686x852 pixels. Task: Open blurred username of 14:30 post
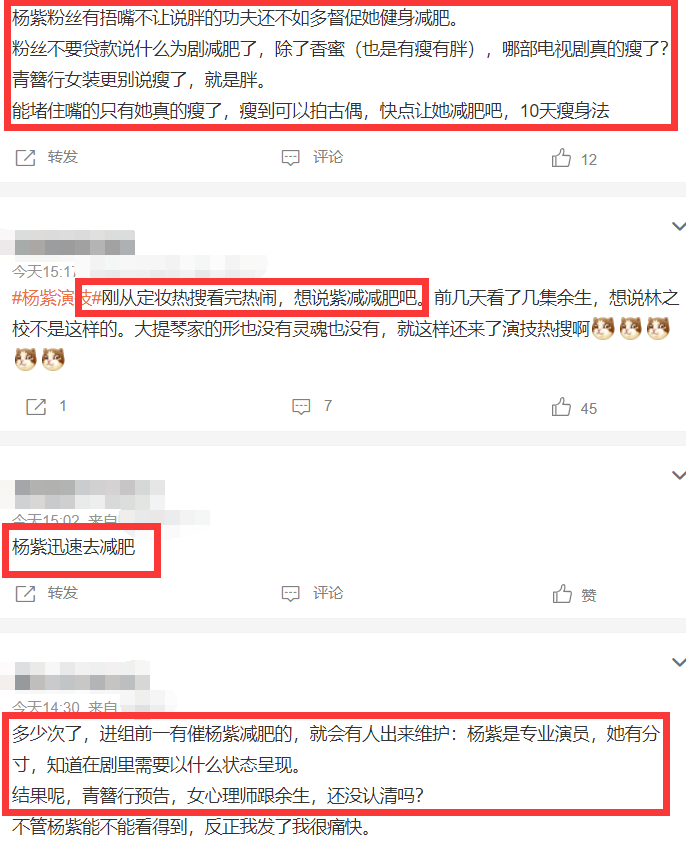pyautogui.click(x=82, y=676)
